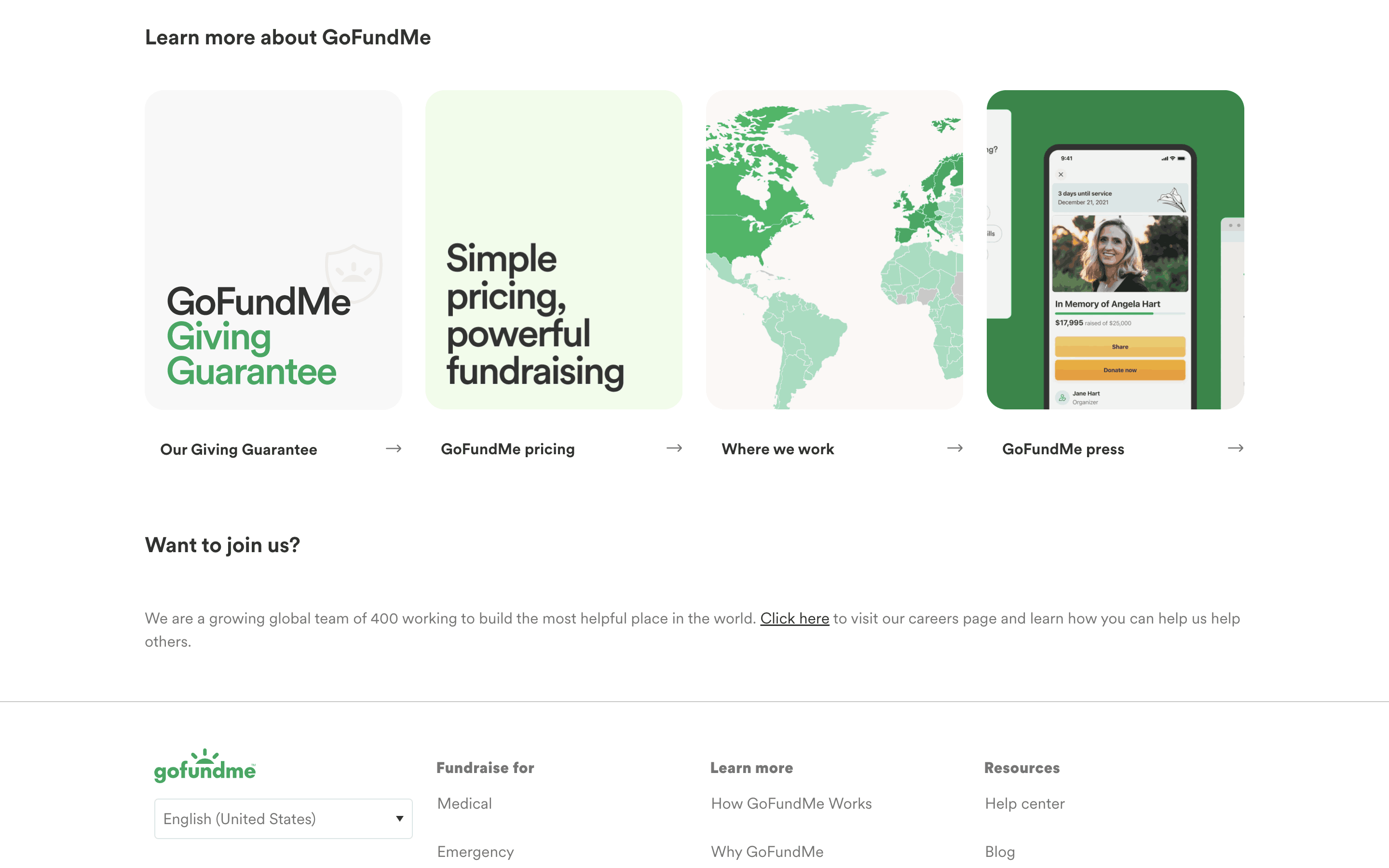
Task: Open the world map card image
Action: point(834,250)
